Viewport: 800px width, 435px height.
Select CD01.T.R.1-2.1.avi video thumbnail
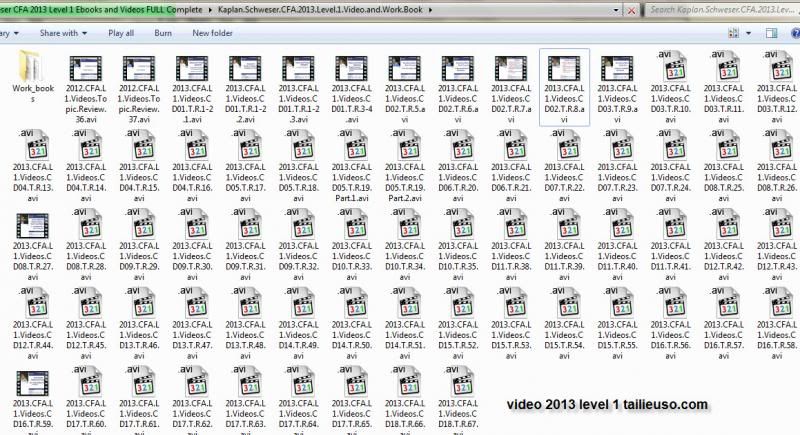pyautogui.click(x=192, y=69)
